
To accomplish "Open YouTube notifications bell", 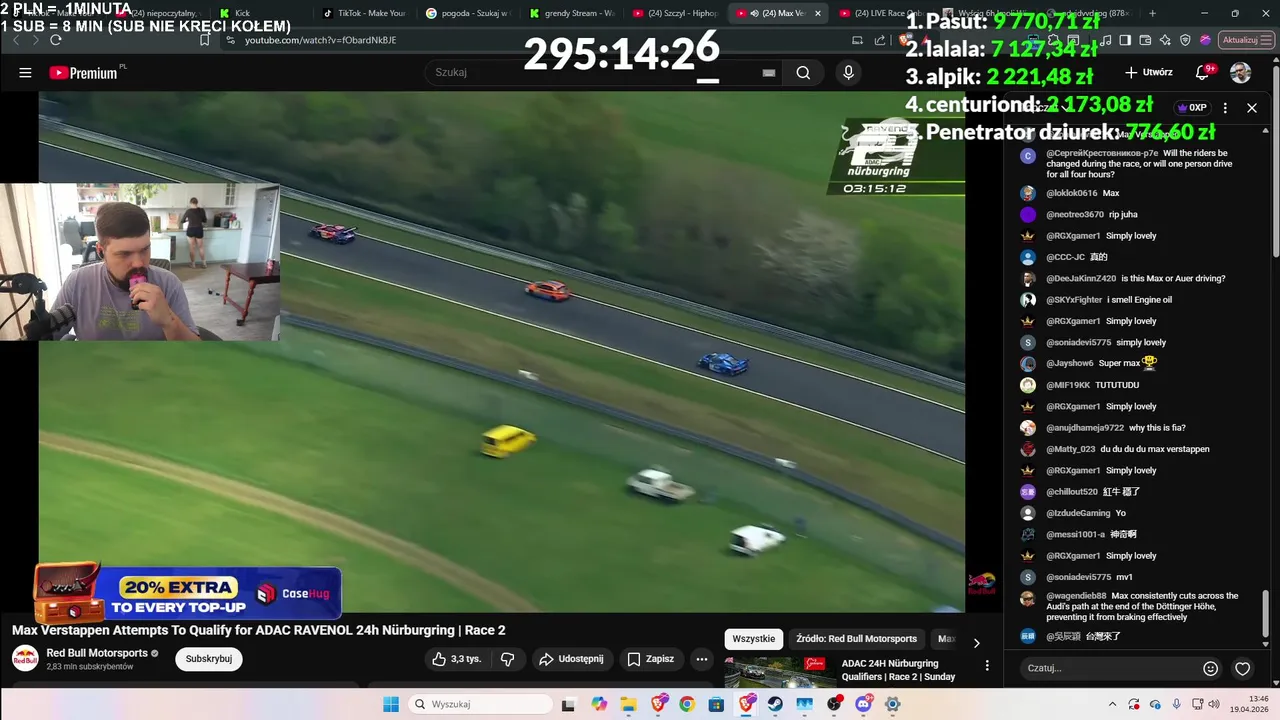I will pyautogui.click(x=1204, y=73).
